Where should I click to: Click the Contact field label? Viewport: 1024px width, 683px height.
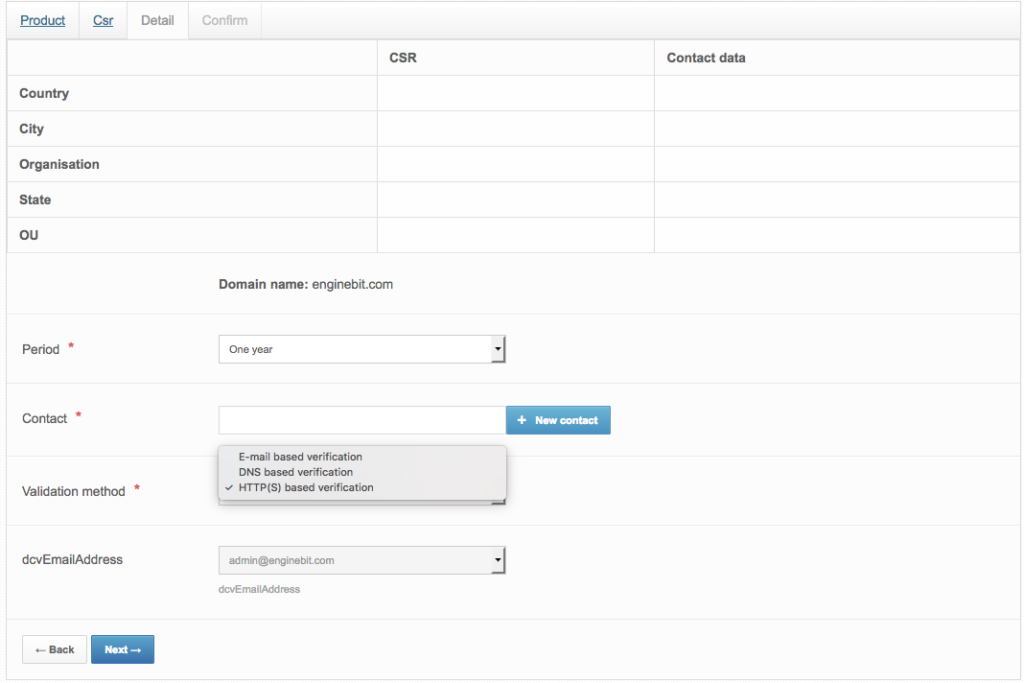[x=44, y=419]
